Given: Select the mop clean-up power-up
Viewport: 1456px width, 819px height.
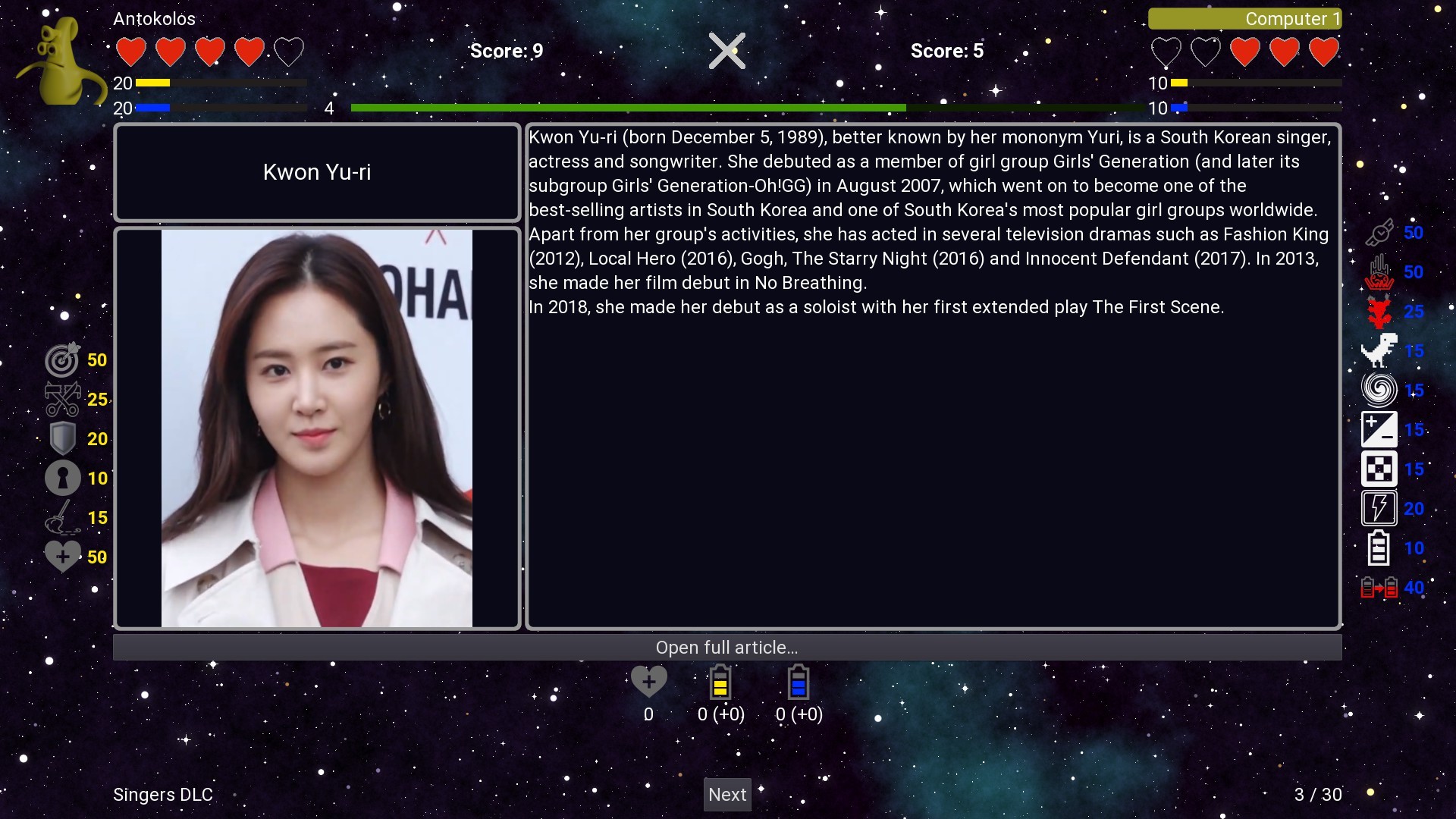Looking at the screenshot, I should point(63,517).
